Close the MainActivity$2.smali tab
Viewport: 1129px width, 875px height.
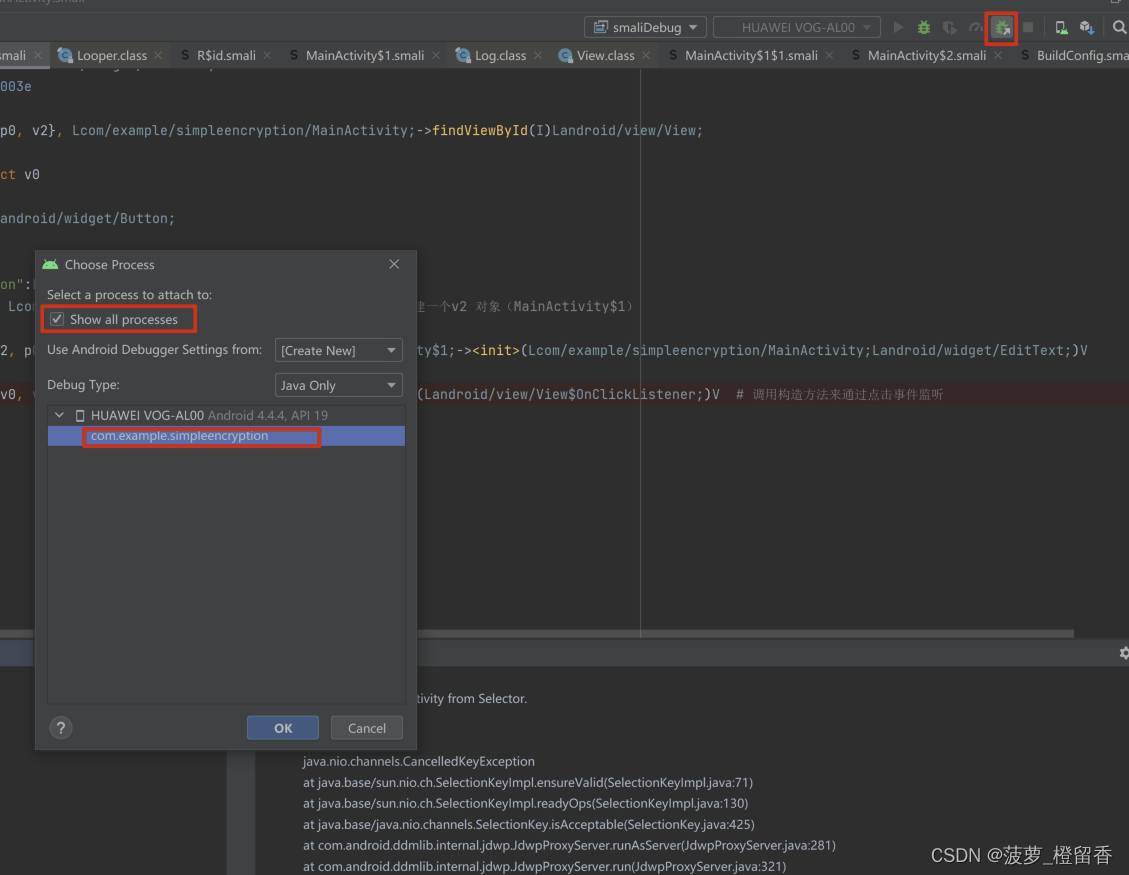pos(998,55)
